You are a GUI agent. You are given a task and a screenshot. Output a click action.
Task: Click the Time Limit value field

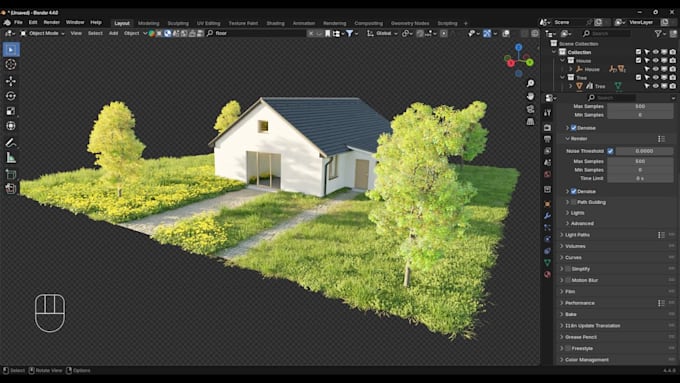click(640, 178)
